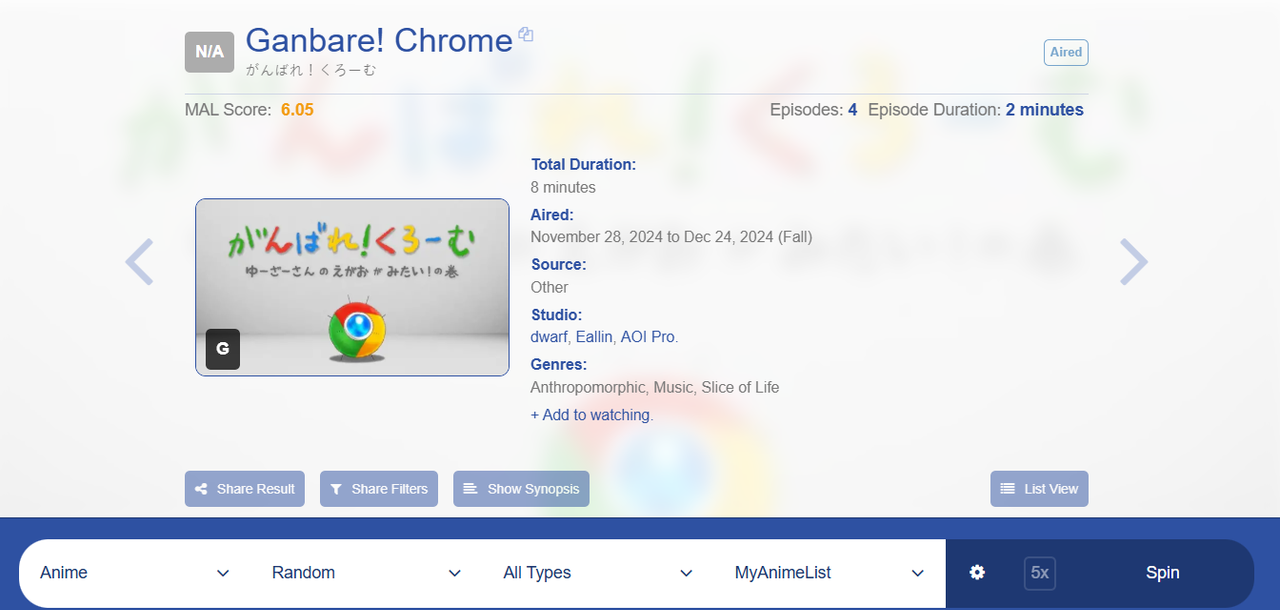The width and height of the screenshot is (1280, 610).
Task: Click the Share Result button
Action: [x=245, y=489]
